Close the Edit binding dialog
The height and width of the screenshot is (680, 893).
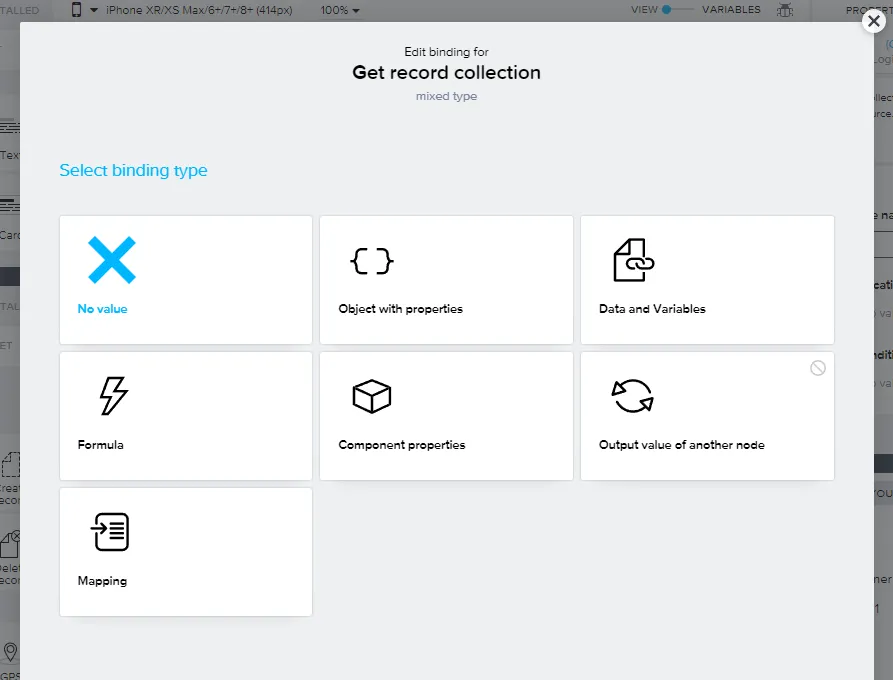pos(873,23)
